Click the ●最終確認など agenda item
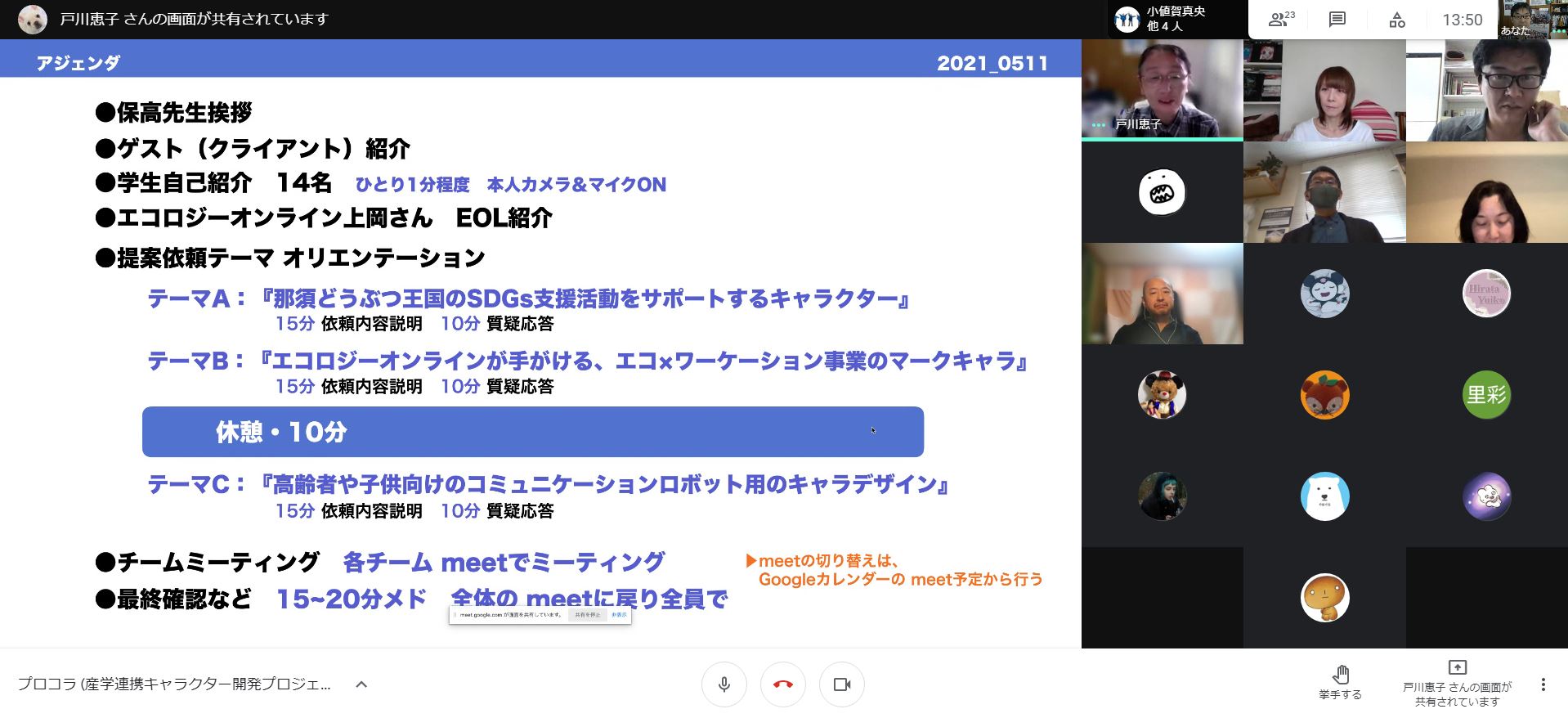 click(x=173, y=599)
